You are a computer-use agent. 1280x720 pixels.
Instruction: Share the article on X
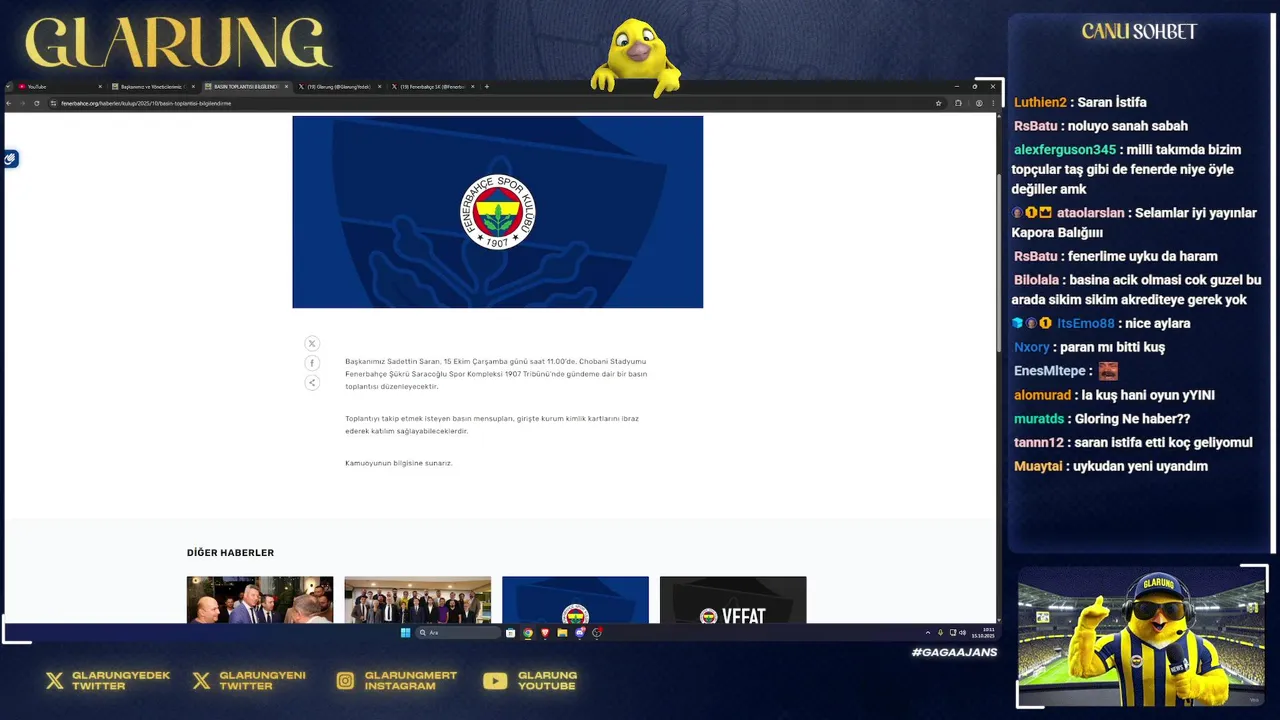click(x=312, y=343)
